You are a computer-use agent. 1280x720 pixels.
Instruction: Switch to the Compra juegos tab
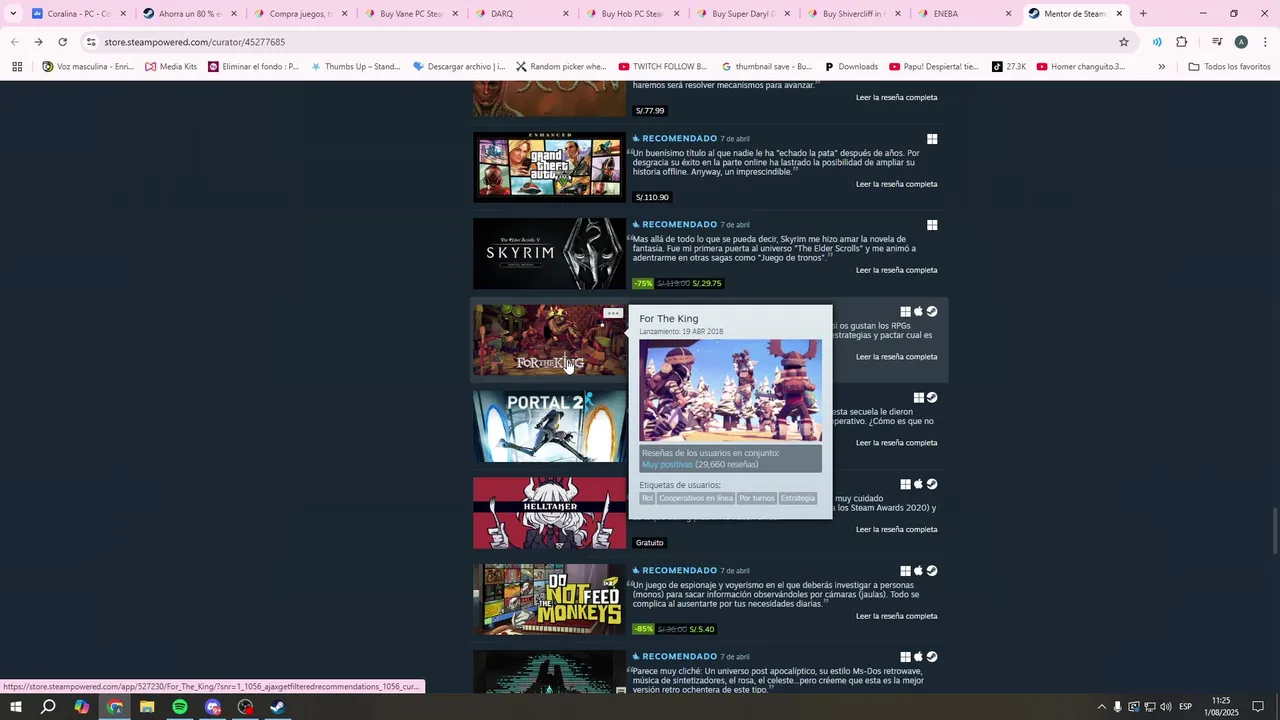pos(298,14)
